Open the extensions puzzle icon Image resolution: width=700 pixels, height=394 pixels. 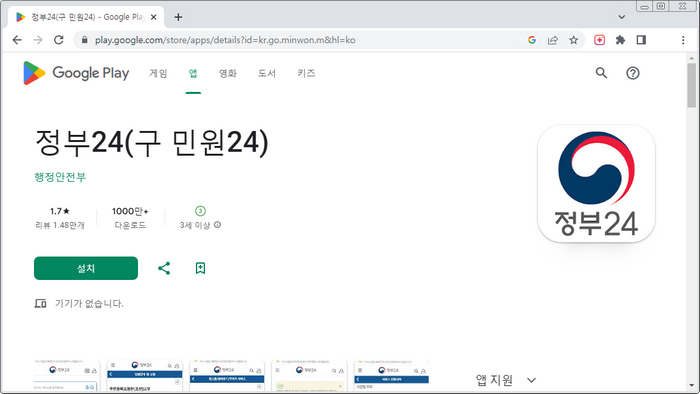click(620, 40)
